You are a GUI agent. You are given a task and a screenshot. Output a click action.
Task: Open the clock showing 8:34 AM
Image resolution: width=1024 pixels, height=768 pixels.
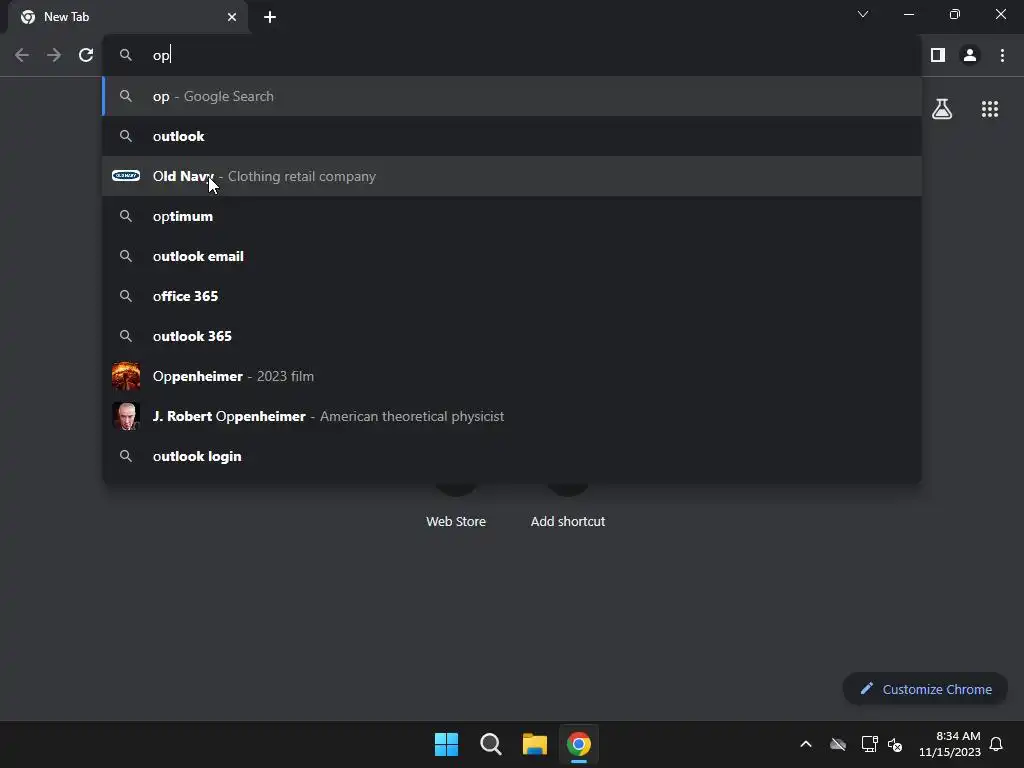click(x=950, y=744)
